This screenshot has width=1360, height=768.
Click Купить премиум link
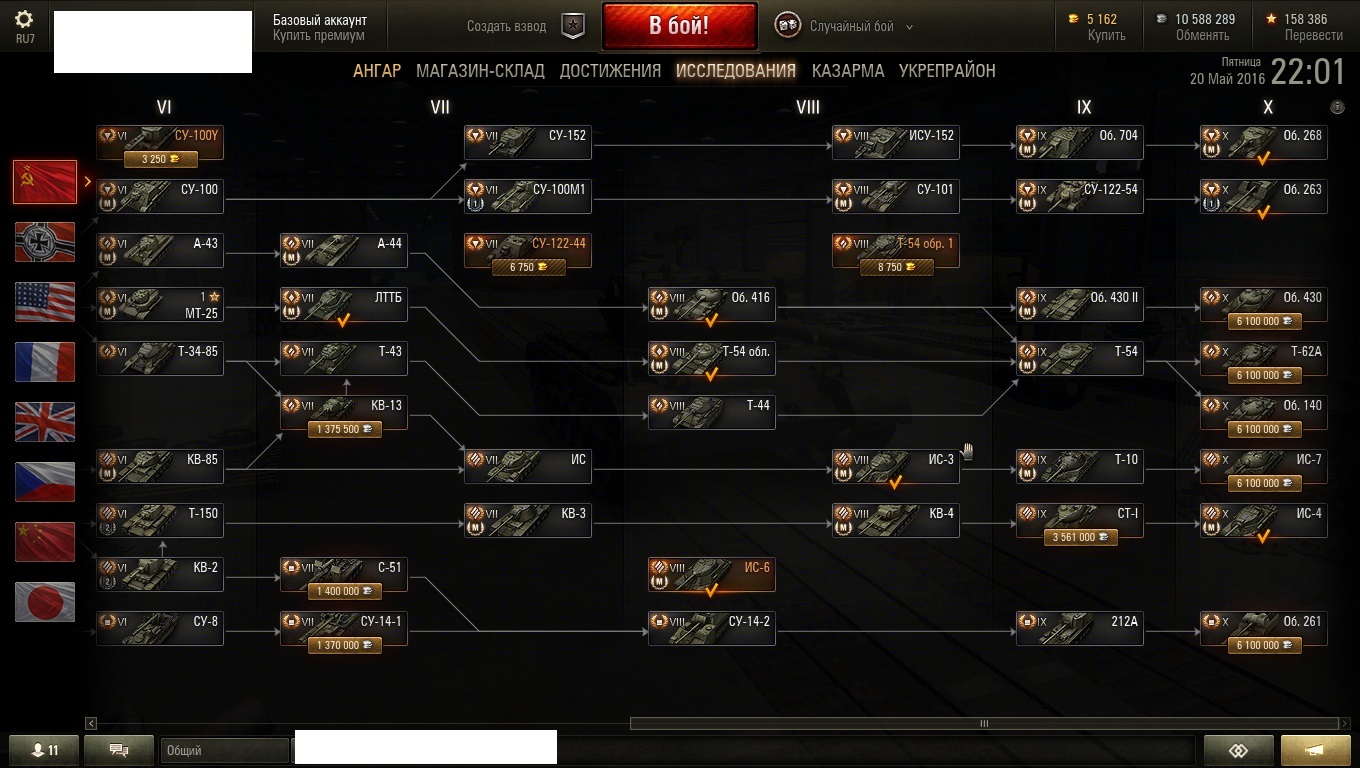coord(319,36)
